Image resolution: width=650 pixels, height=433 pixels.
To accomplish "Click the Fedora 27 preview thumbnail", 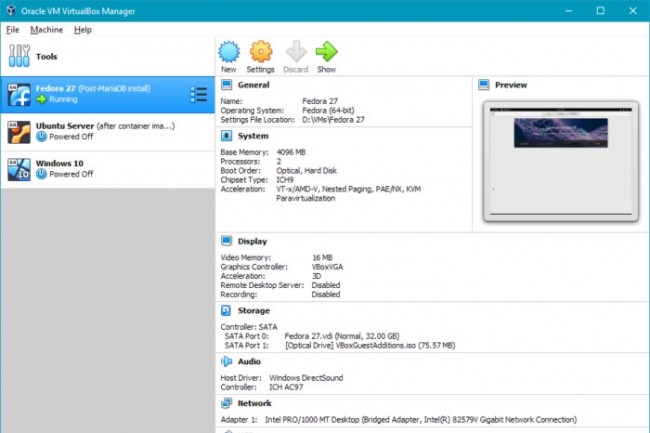I will pyautogui.click(x=560, y=160).
